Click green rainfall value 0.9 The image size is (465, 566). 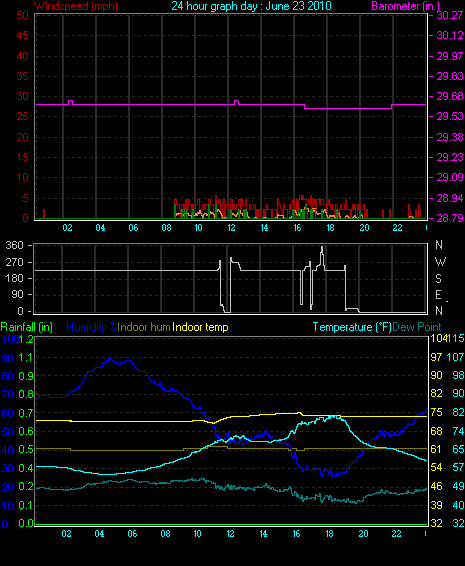point(25,376)
